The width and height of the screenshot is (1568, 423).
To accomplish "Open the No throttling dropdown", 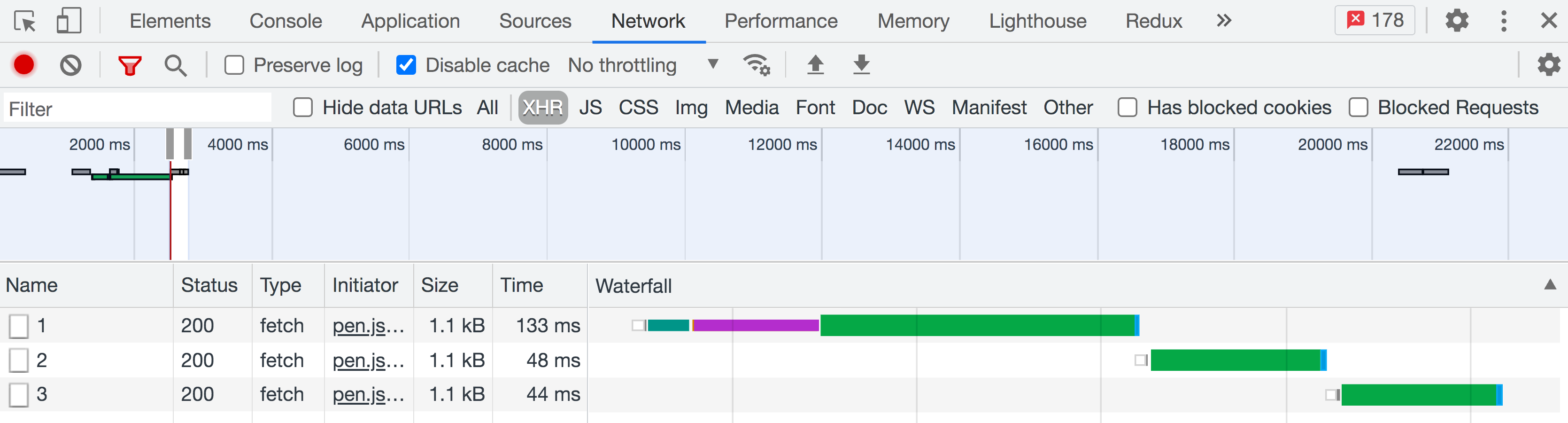I will tap(643, 65).
